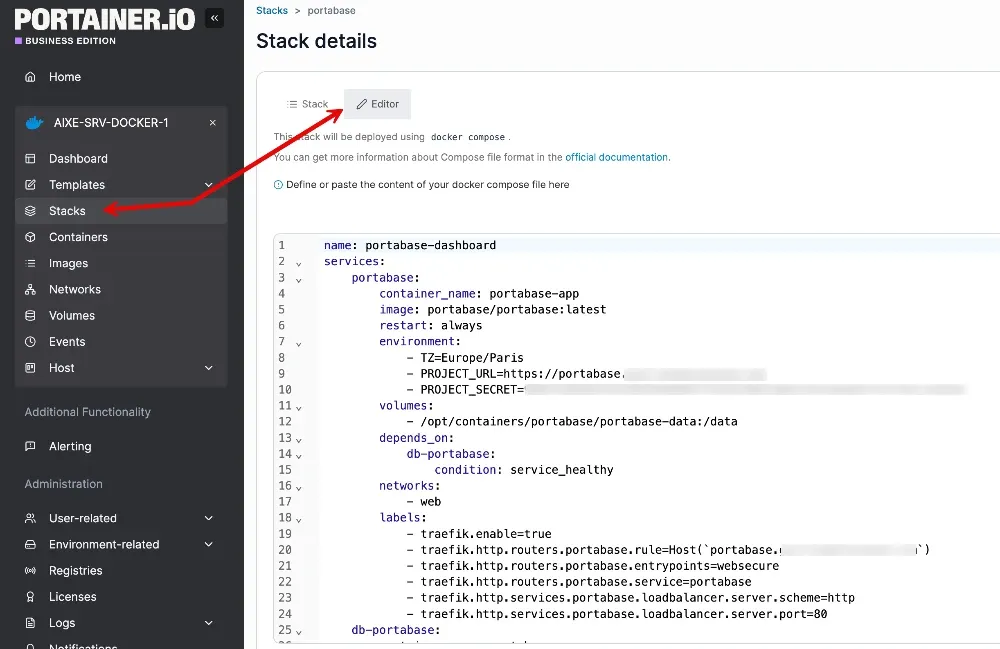Click the Licenses award icon
This screenshot has height=649, width=1000.
30,596
